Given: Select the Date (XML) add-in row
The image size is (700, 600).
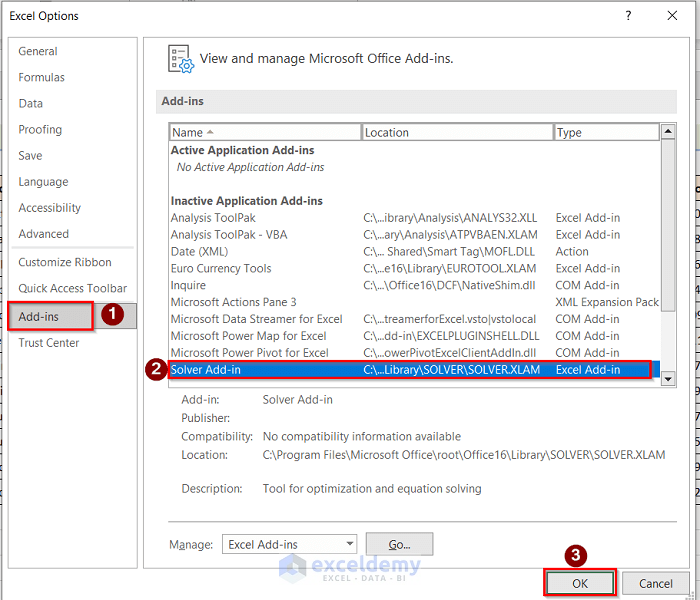Looking at the screenshot, I should coord(414,252).
